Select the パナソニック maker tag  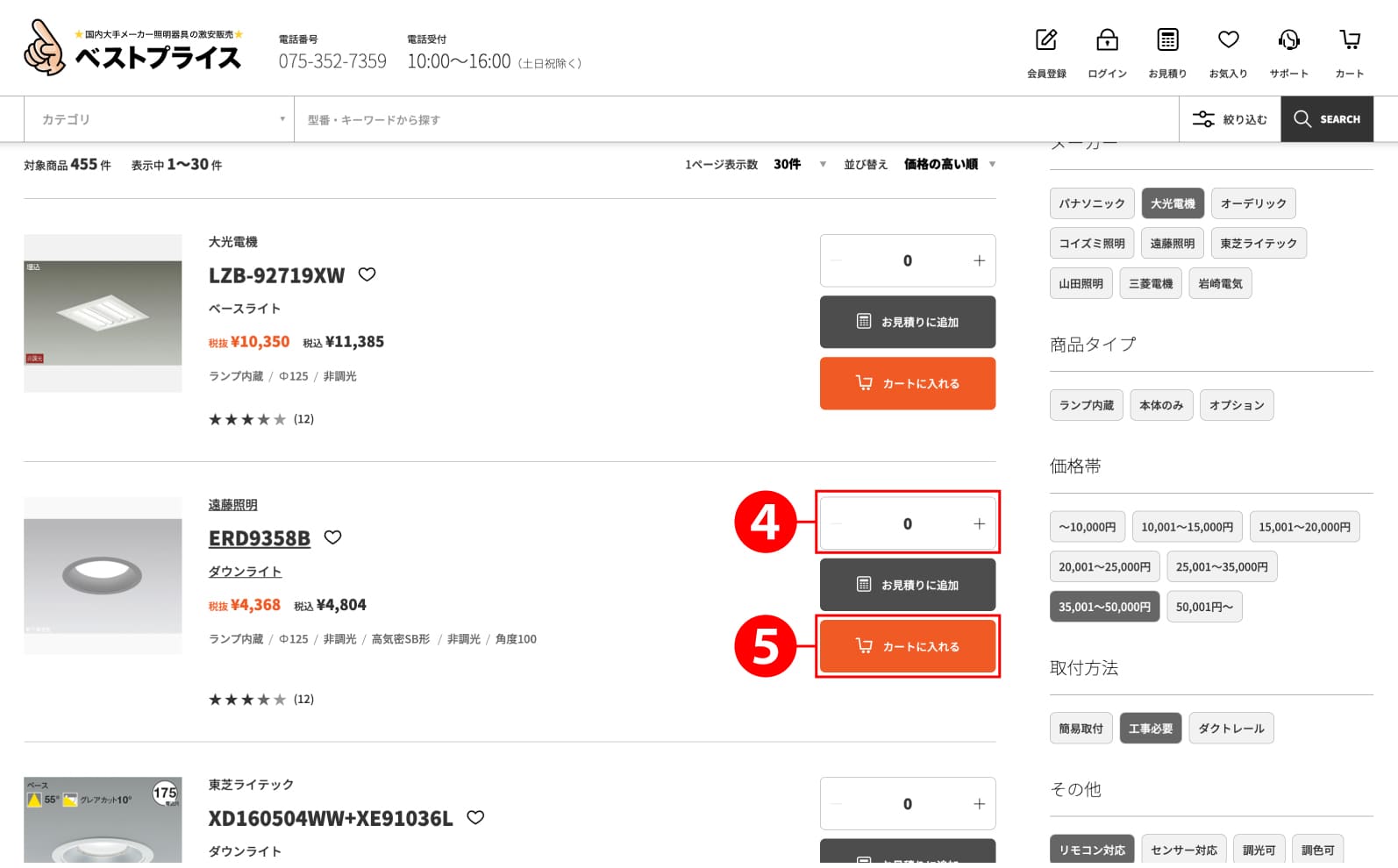pos(1091,203)
